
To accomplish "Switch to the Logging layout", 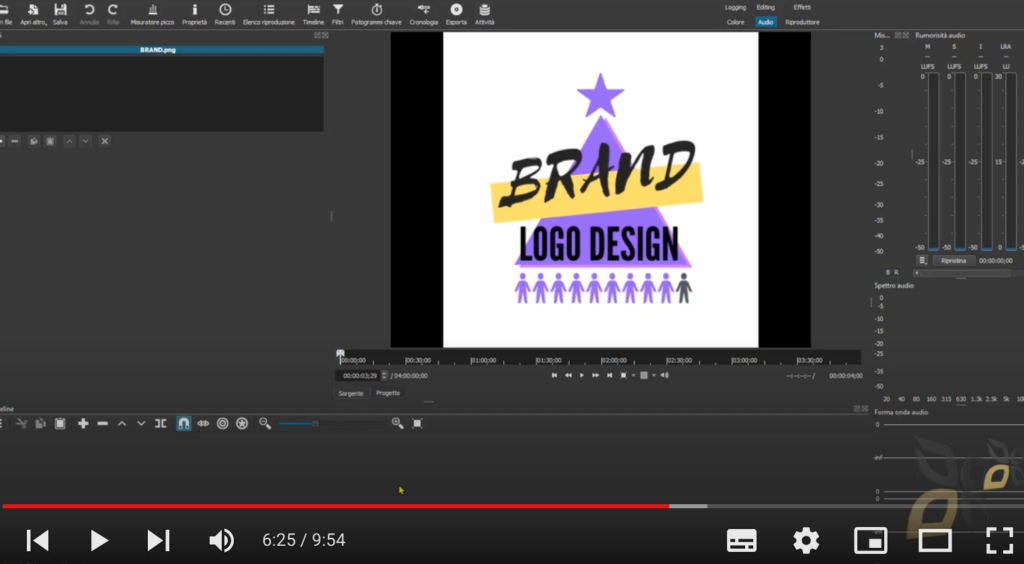I will pos(735,8).
